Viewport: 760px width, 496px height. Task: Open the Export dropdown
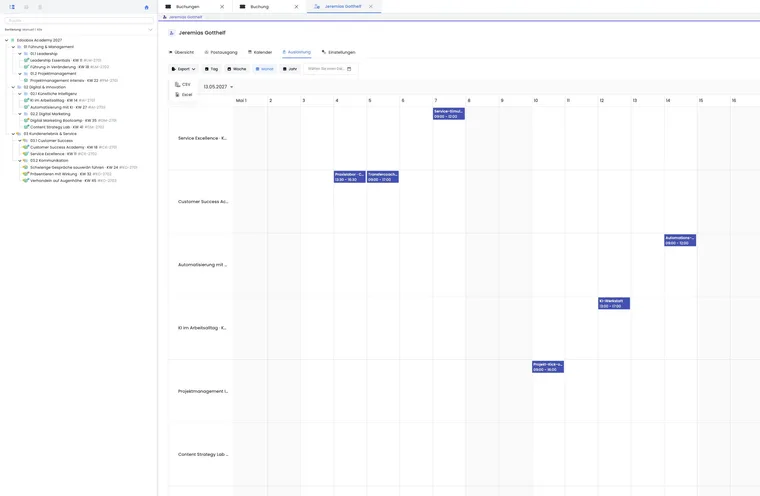[183, 69]
